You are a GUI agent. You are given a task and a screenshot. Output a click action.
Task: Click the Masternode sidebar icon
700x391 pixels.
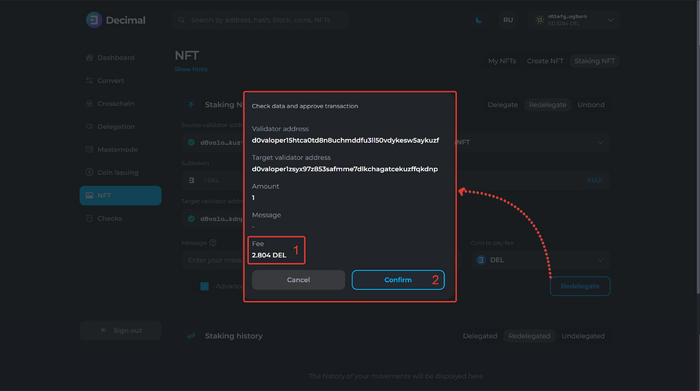point(89,149)
